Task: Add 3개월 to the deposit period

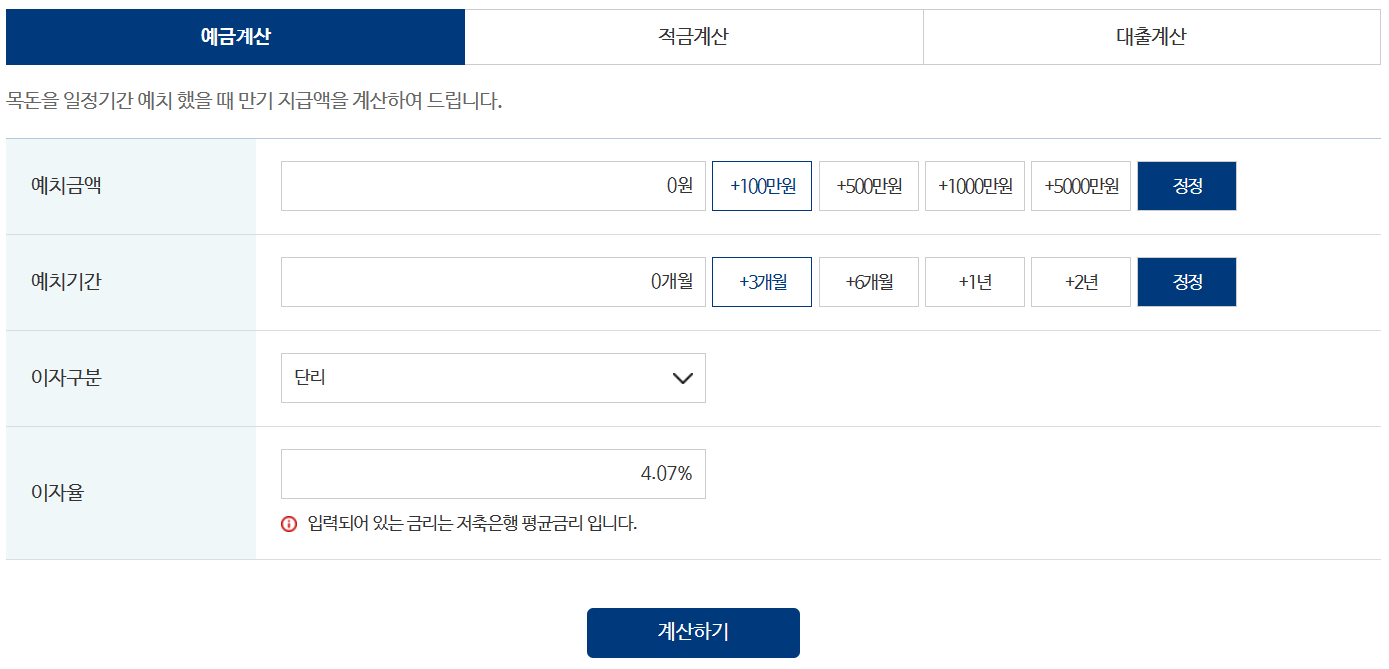Action: click(x=761, y=281)
